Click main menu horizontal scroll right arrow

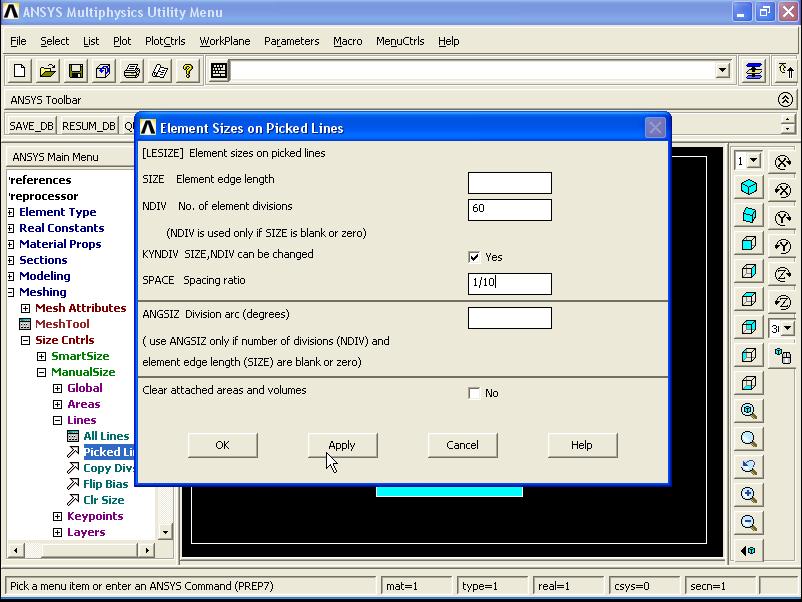tap(147, 550)
